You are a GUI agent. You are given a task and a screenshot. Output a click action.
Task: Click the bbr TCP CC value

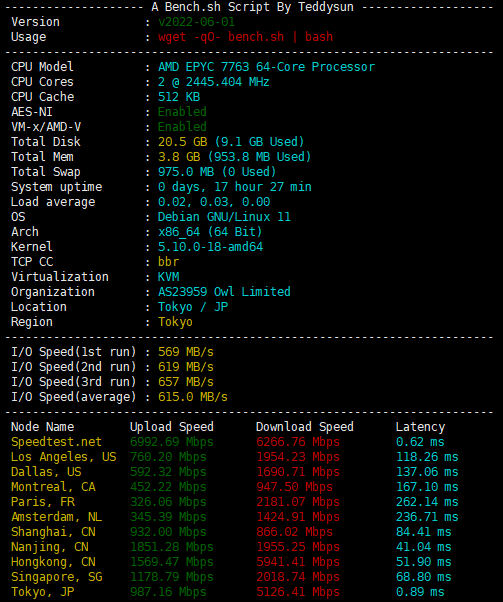(x=169, y=261)
